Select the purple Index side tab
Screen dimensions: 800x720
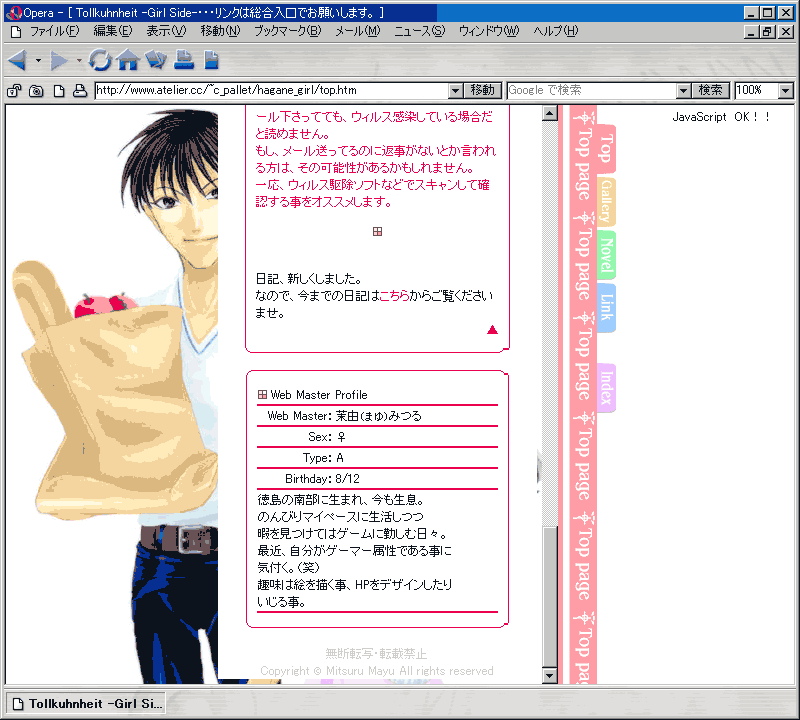(x=606, y=387)
